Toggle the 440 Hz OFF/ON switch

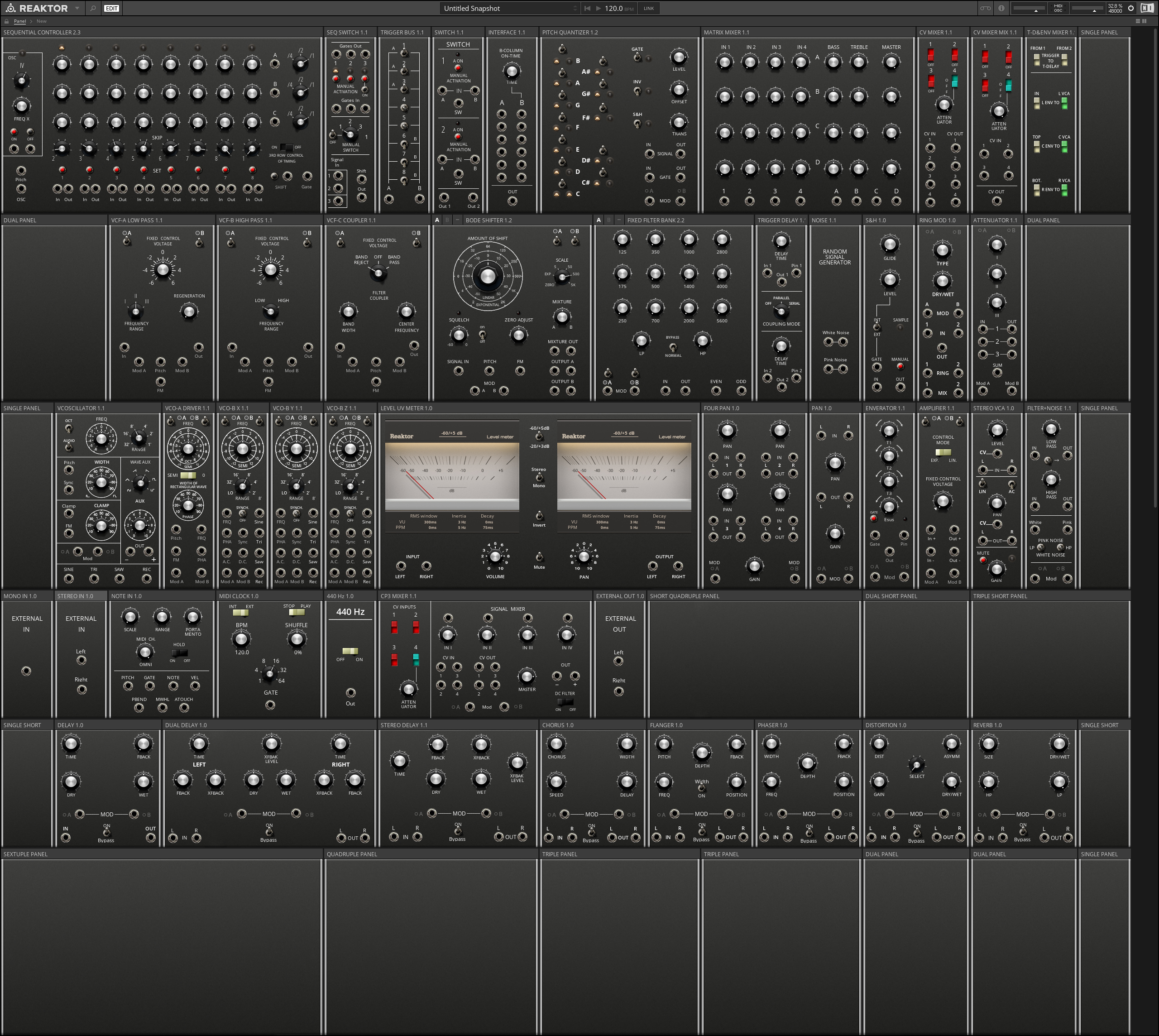(350, 651)
